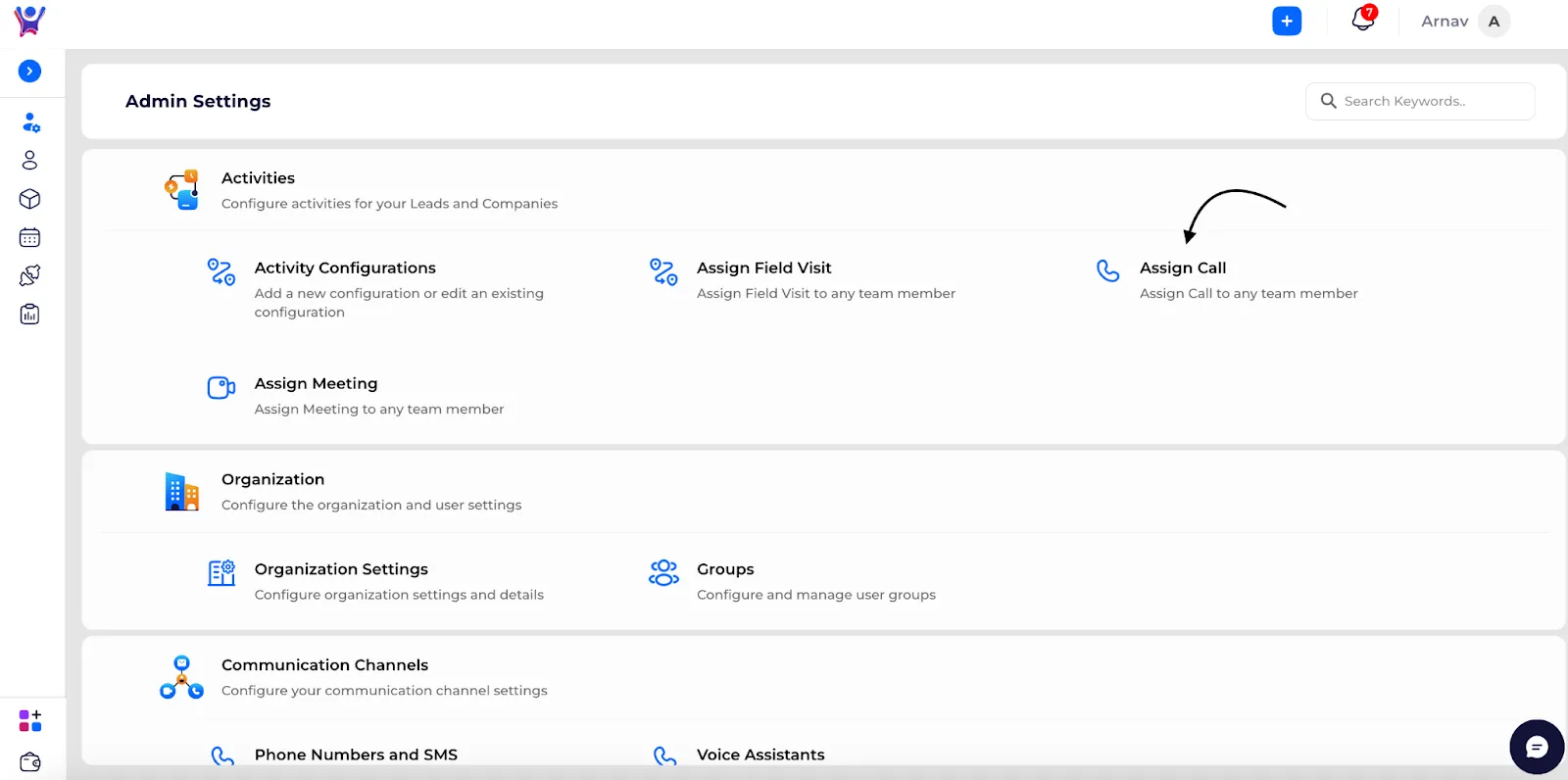Image resolution: width=1568 pixels, height=780 pixels.
Task: Click the Assign Meeting video icon
Action: coord(221,387)
